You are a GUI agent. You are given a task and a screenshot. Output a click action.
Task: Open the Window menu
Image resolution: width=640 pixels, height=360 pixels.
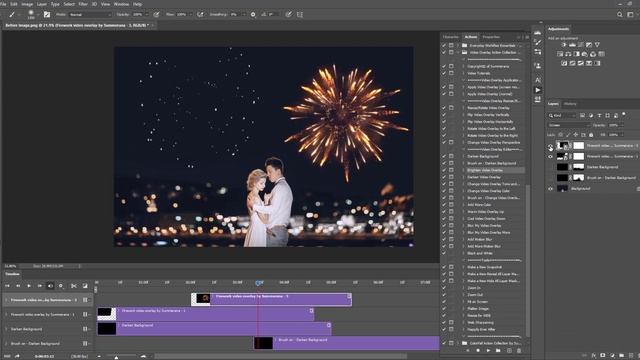click(121, 4)
